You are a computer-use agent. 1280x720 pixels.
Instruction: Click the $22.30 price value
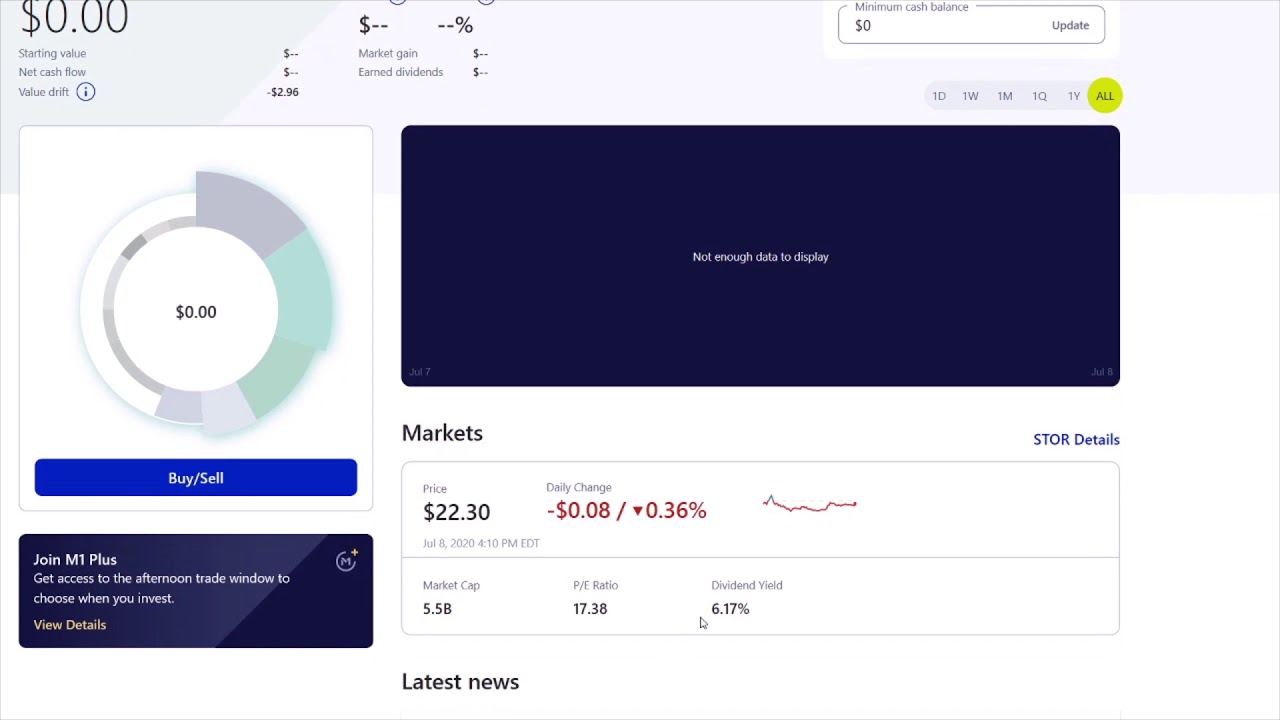[x=457, y=512]
